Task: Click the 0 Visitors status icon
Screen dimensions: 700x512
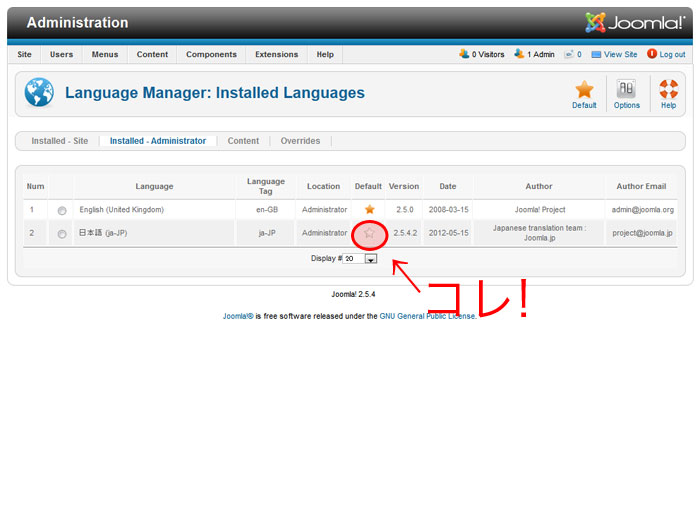Action: tap(464, 54)
